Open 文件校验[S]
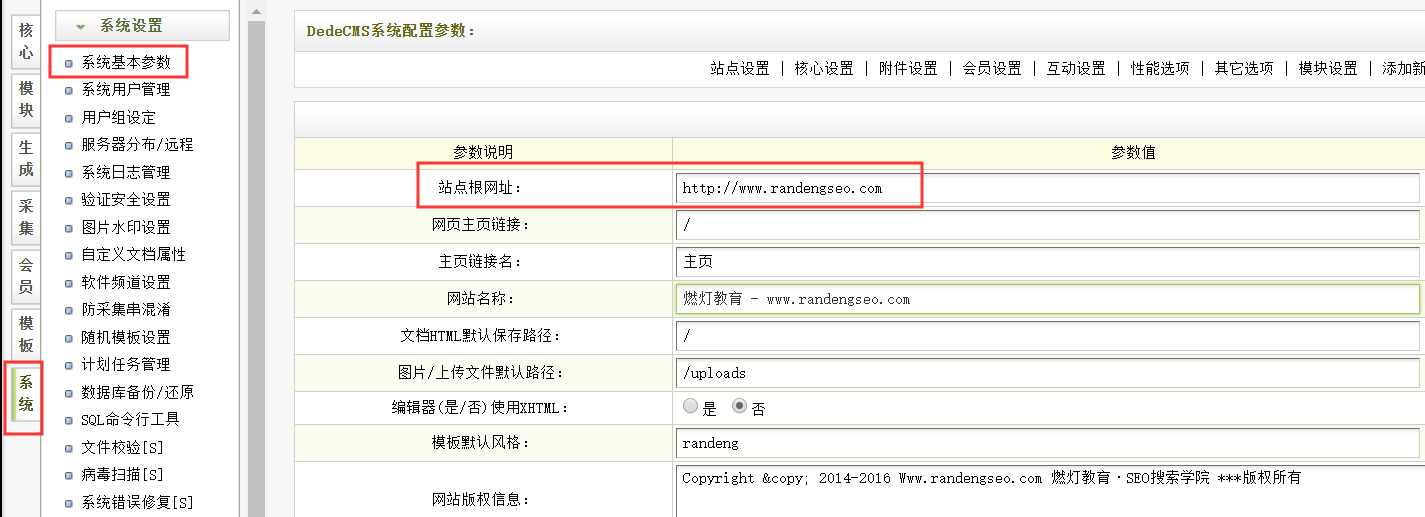The height and width of the screenshot is (517, 1425). pos(122,447)
